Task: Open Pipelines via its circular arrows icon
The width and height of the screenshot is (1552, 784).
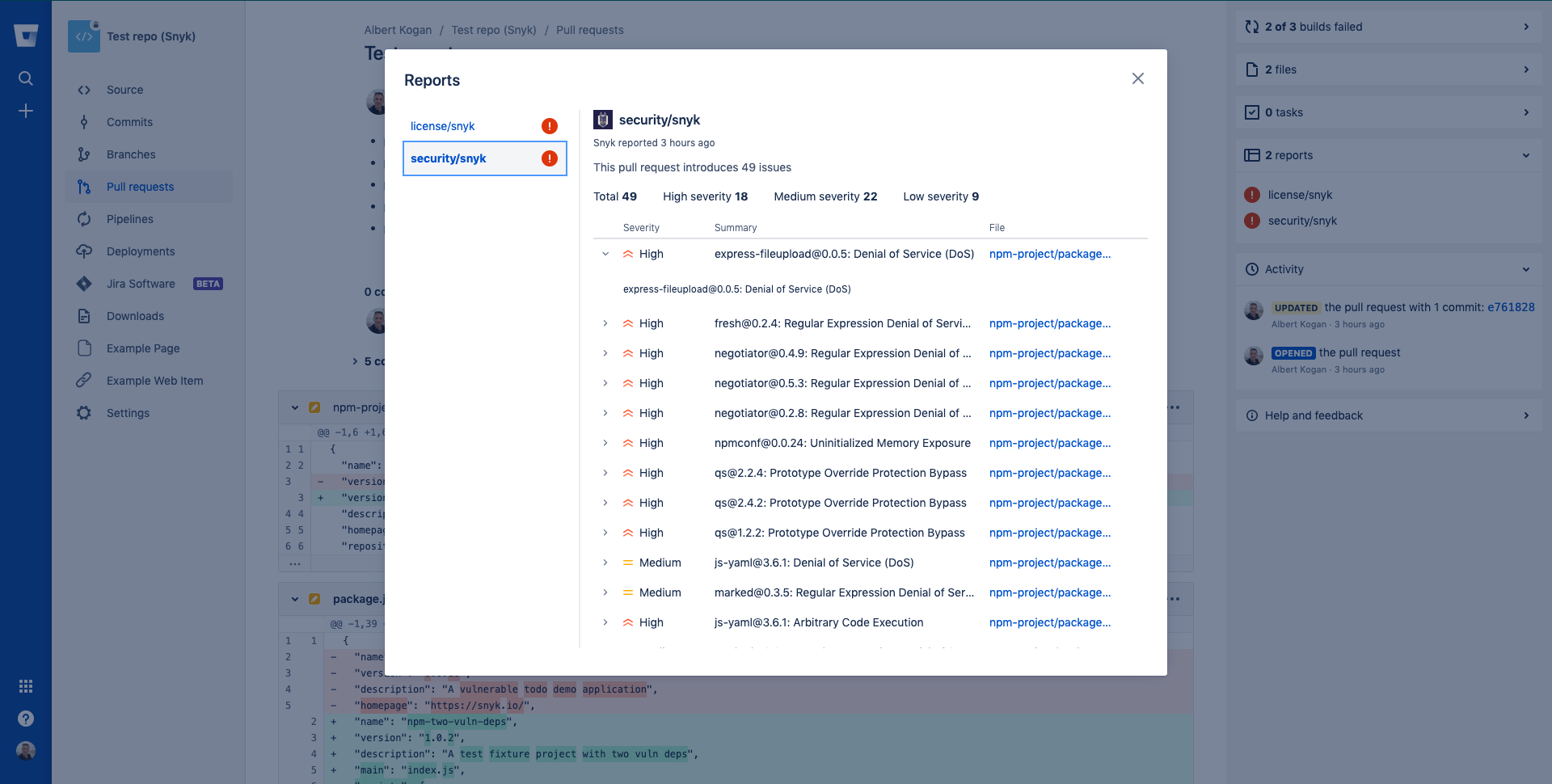Action: coord(84,219)
